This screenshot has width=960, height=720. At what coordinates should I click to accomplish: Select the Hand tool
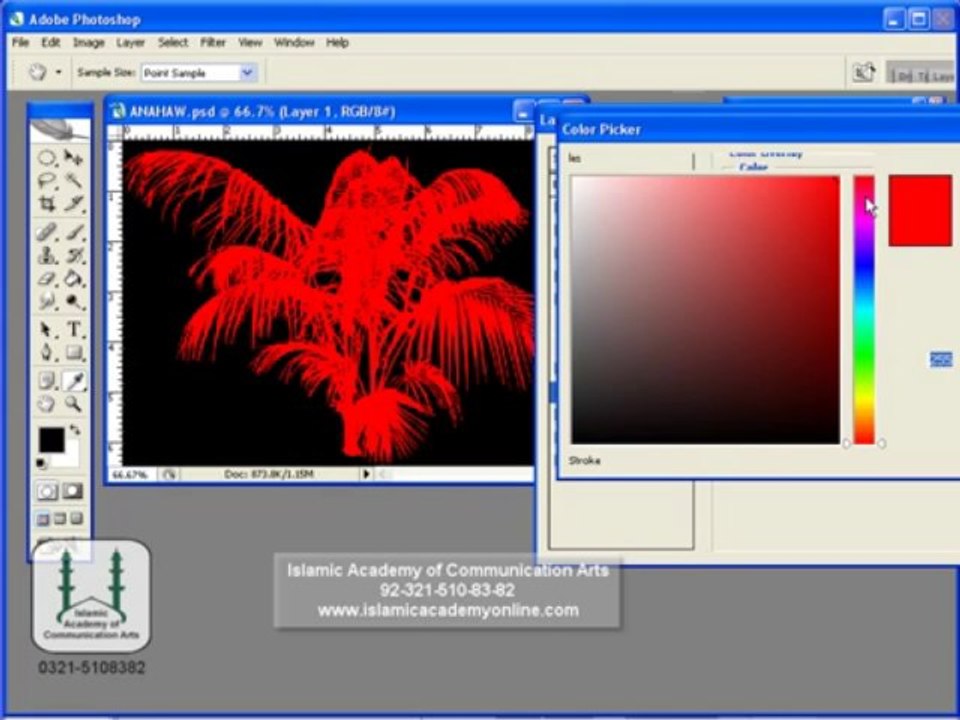pos(47,403)
